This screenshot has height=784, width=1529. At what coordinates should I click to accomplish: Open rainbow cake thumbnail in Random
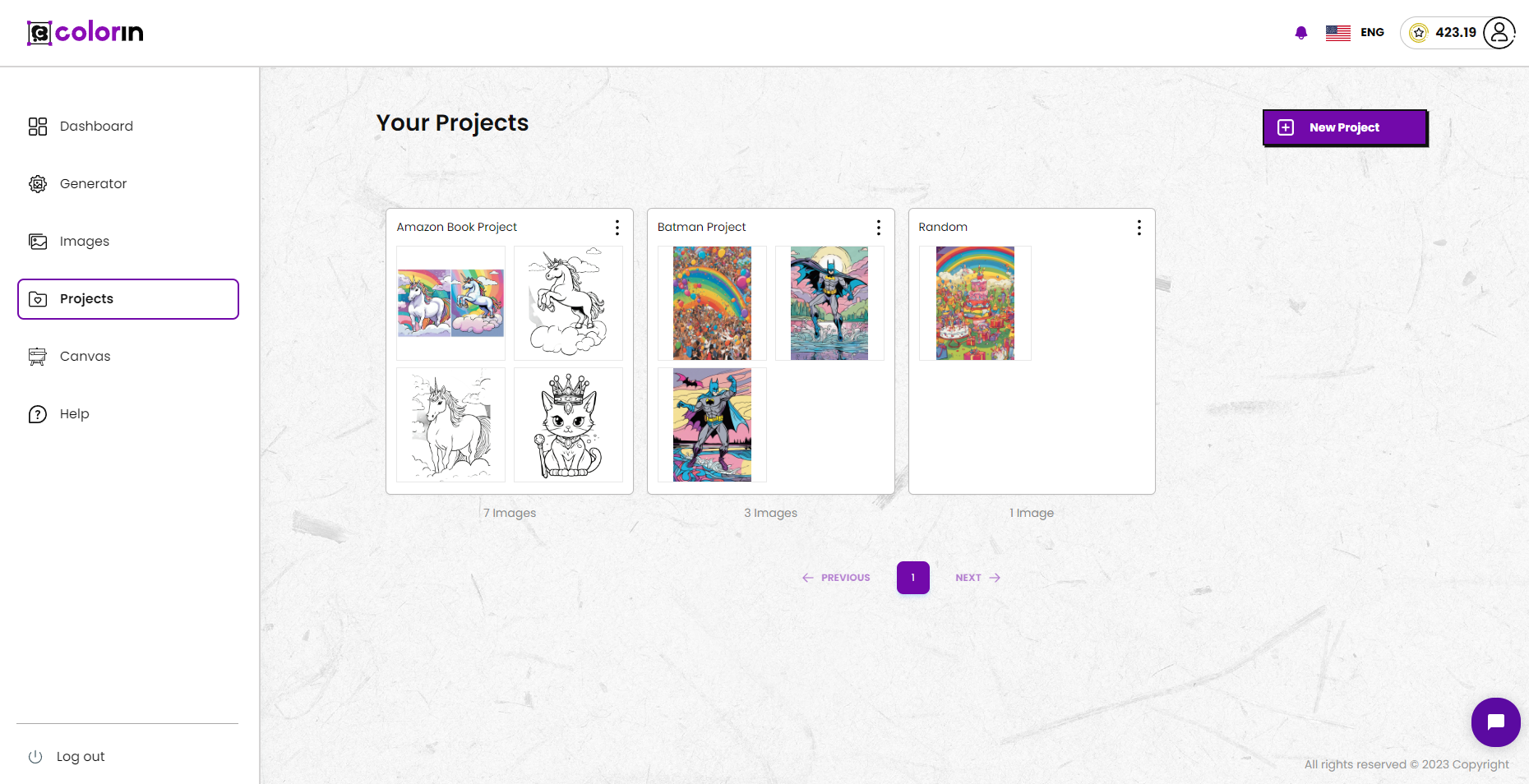pyautogui.click(x=975, y=303)
